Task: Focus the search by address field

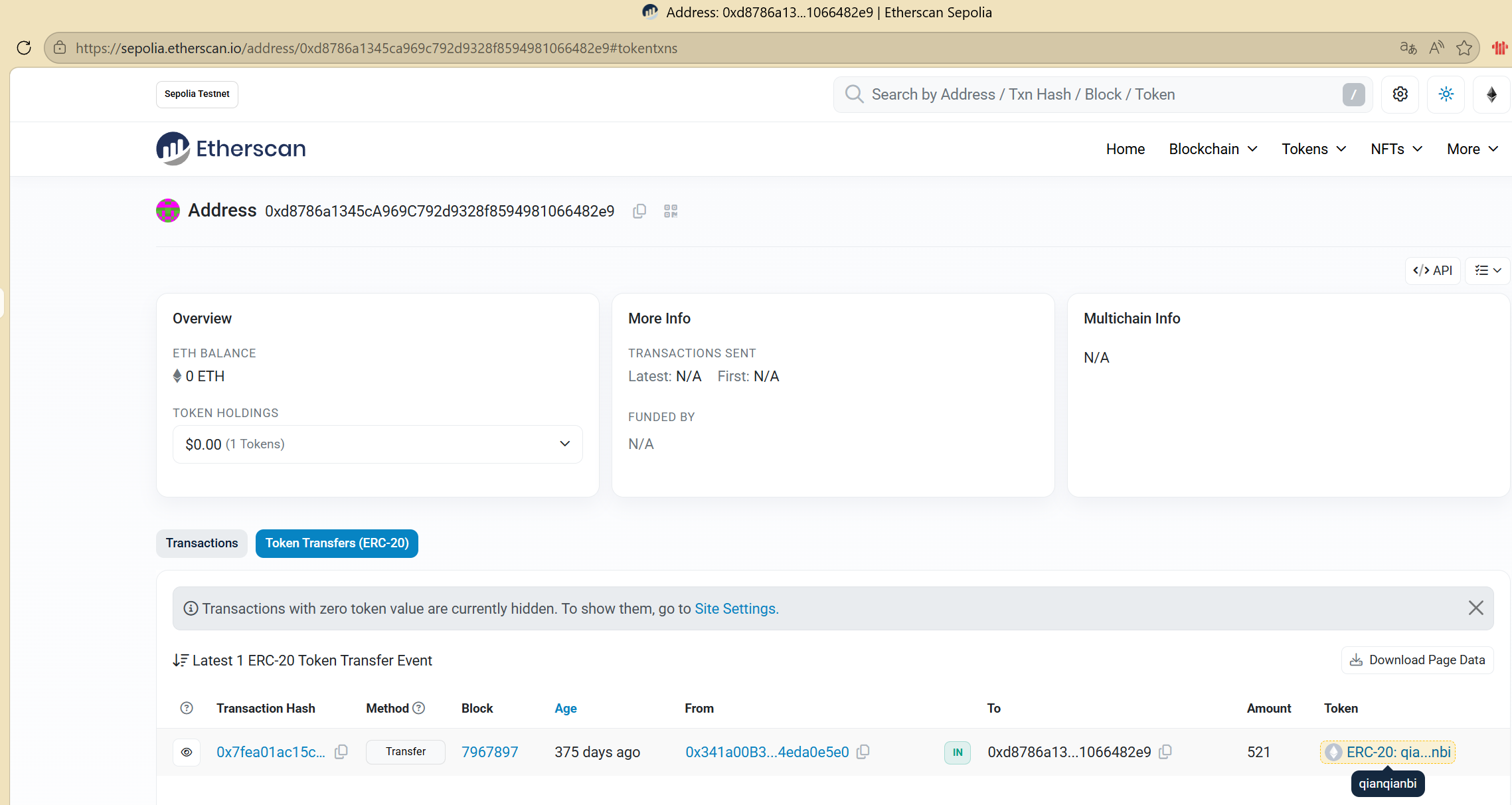Action: click(x=1102, y=94)
